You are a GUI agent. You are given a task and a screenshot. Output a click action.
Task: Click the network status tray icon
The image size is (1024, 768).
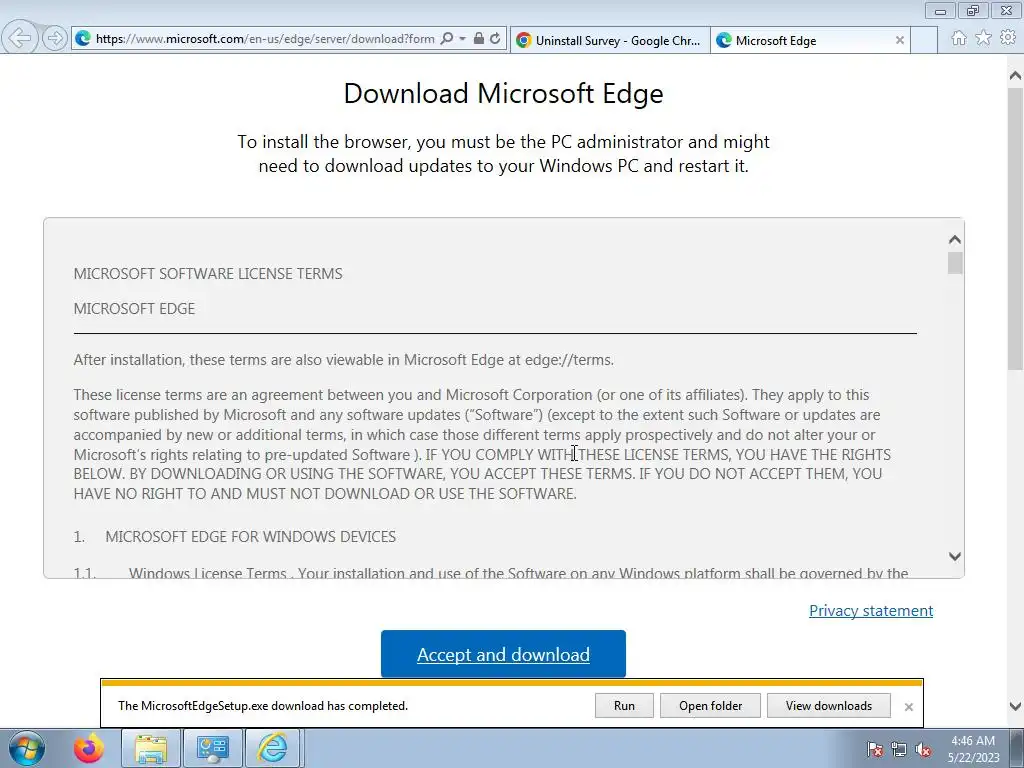pos(899,749)
